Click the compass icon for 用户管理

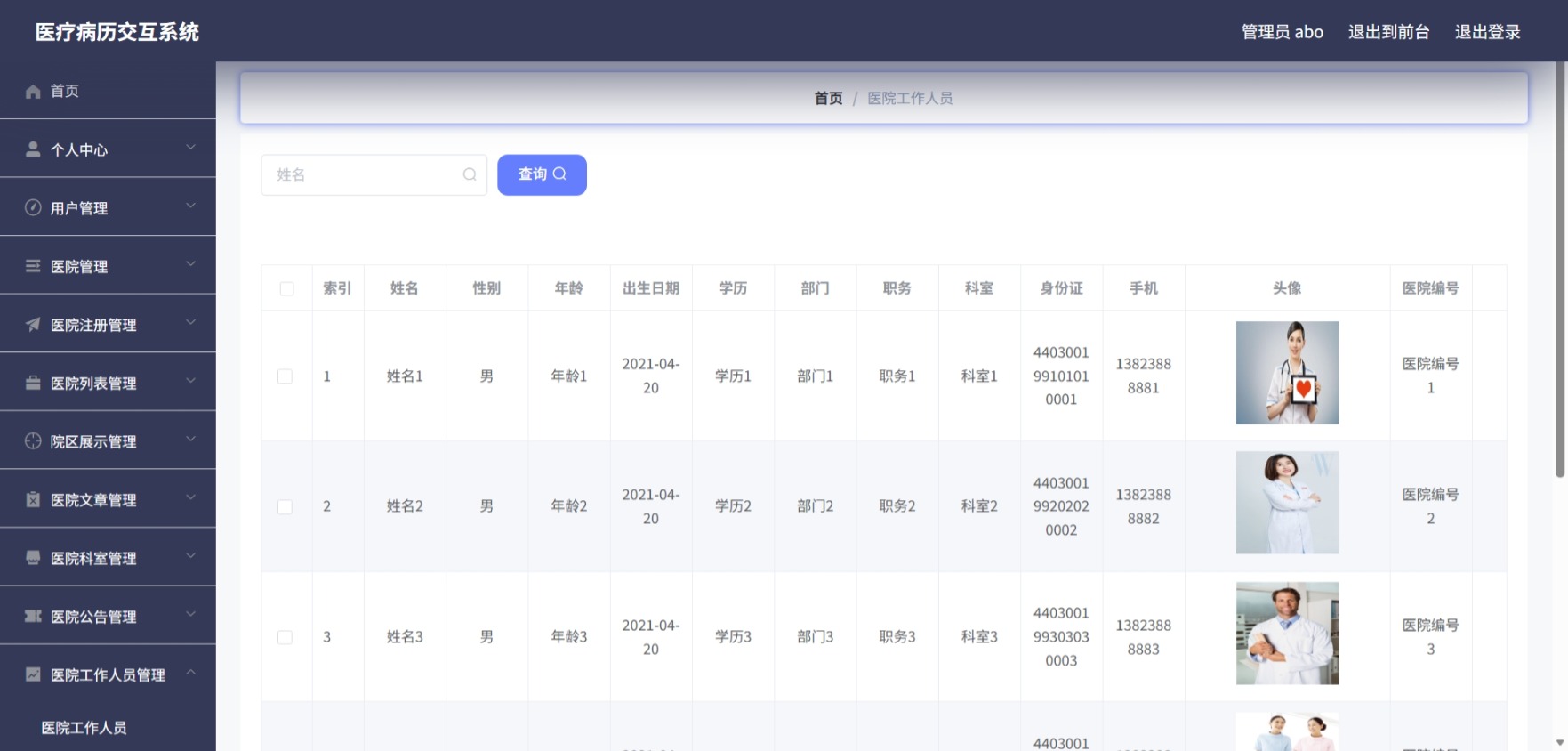[33, 207]
